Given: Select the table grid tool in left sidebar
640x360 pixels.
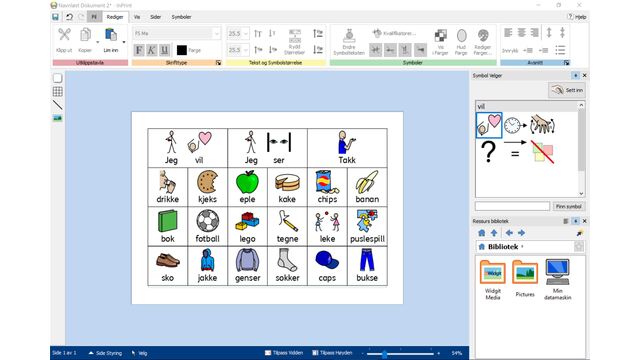Looking at the screenshot, I should (58, 91).
